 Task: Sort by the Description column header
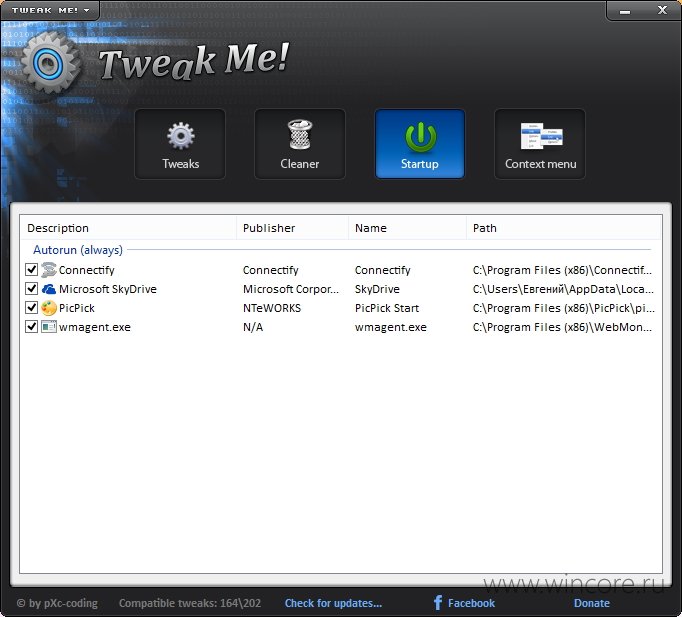click(x=128, y=228)
